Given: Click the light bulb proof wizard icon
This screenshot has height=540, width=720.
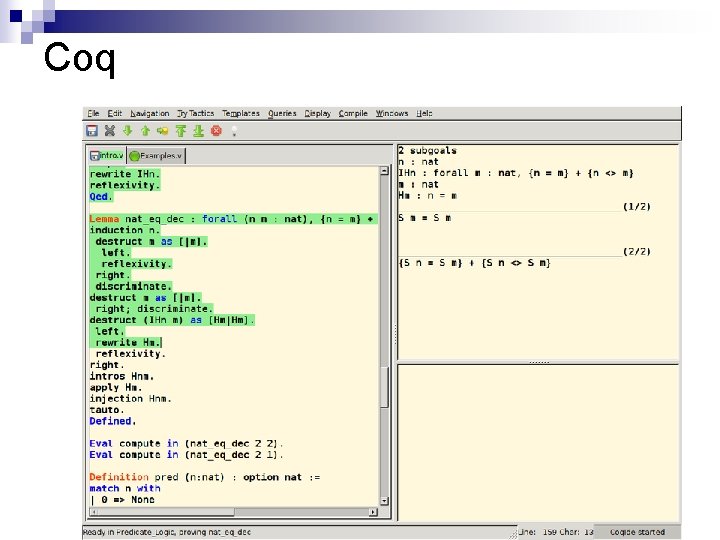Looking at the screenshot, I should coord(234,131).
